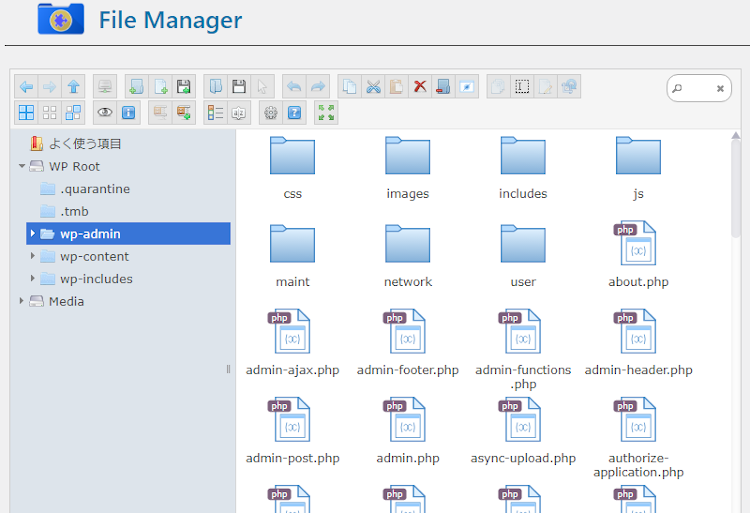
Task: Go to parent folder with up arrow
Action: point(73,87)
